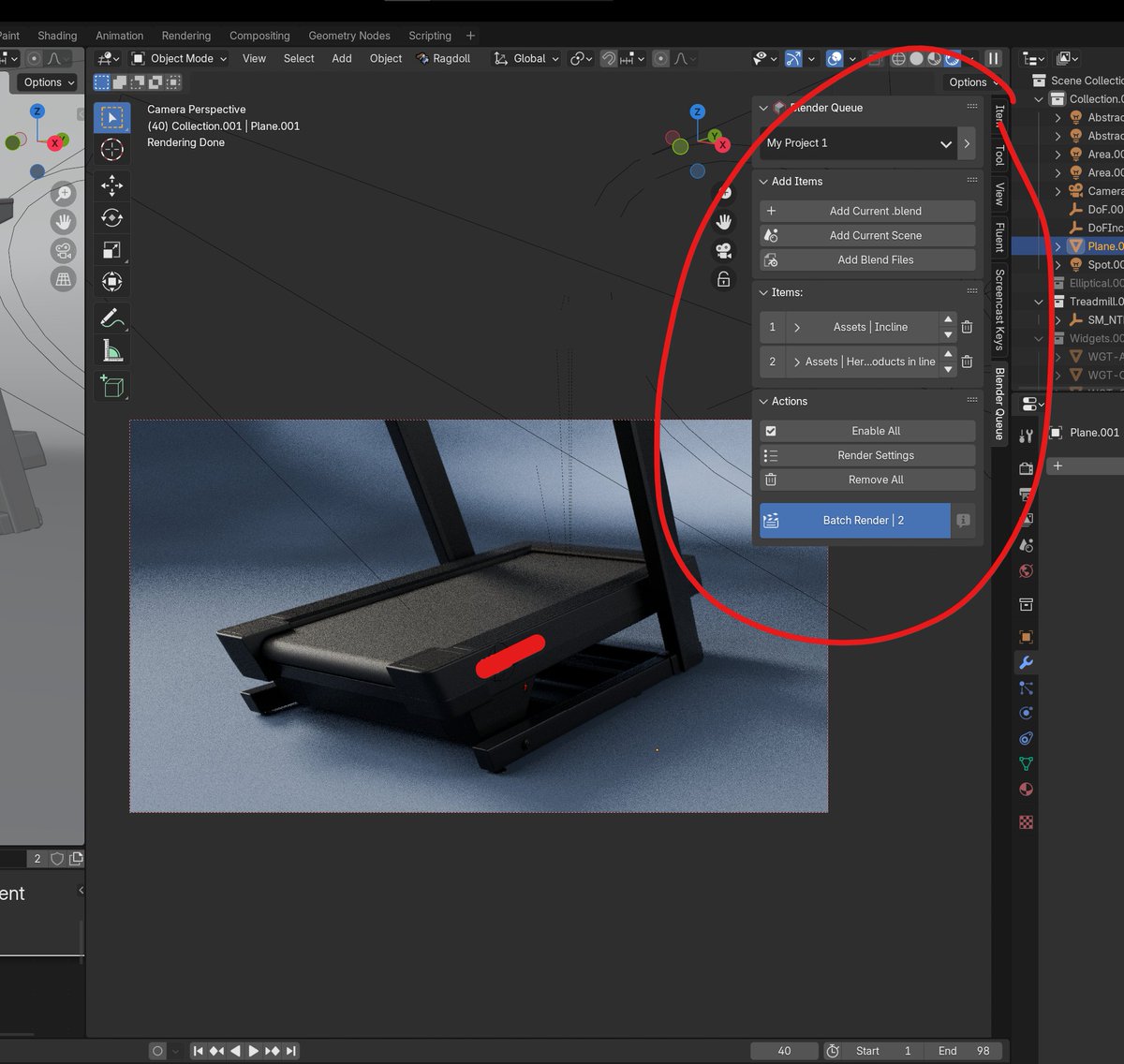The height and width of the screenshot is (1064, 1124).
Task: Open the Texture checkerboard tab icon
Action: click(1026, 822)
